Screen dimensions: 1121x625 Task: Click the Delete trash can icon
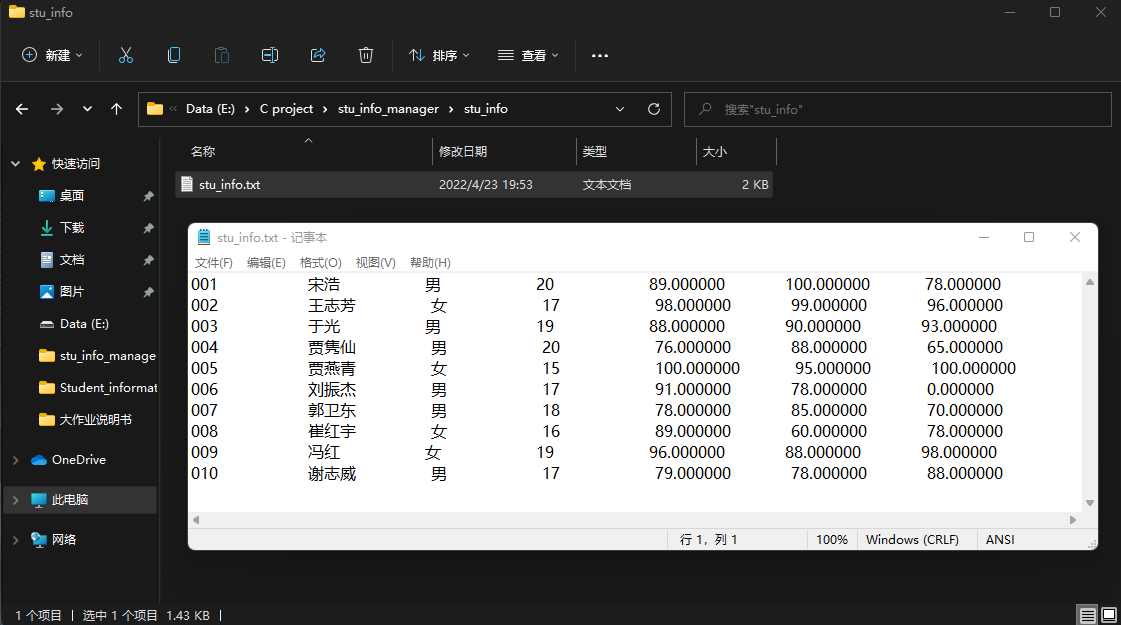(366, 55)
